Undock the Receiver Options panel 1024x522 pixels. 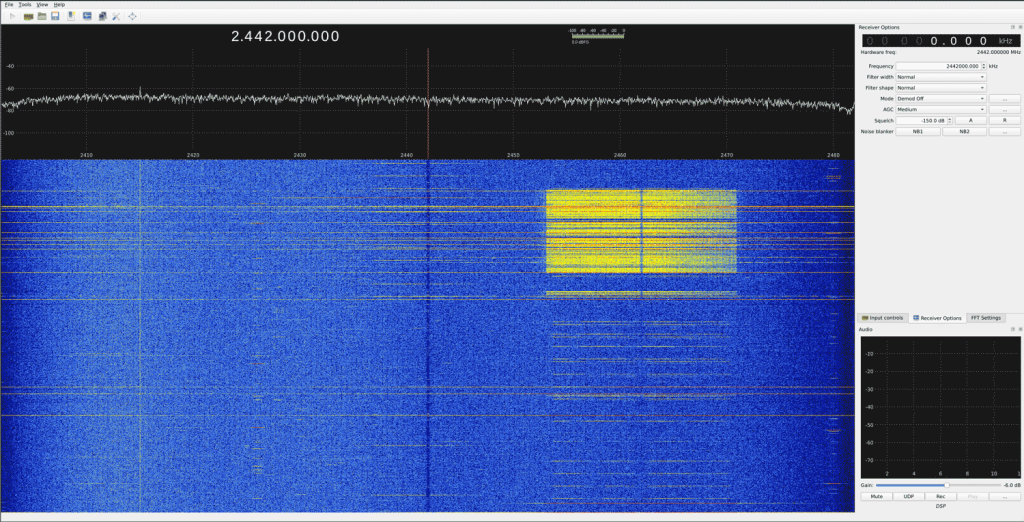coord(1012,27)
